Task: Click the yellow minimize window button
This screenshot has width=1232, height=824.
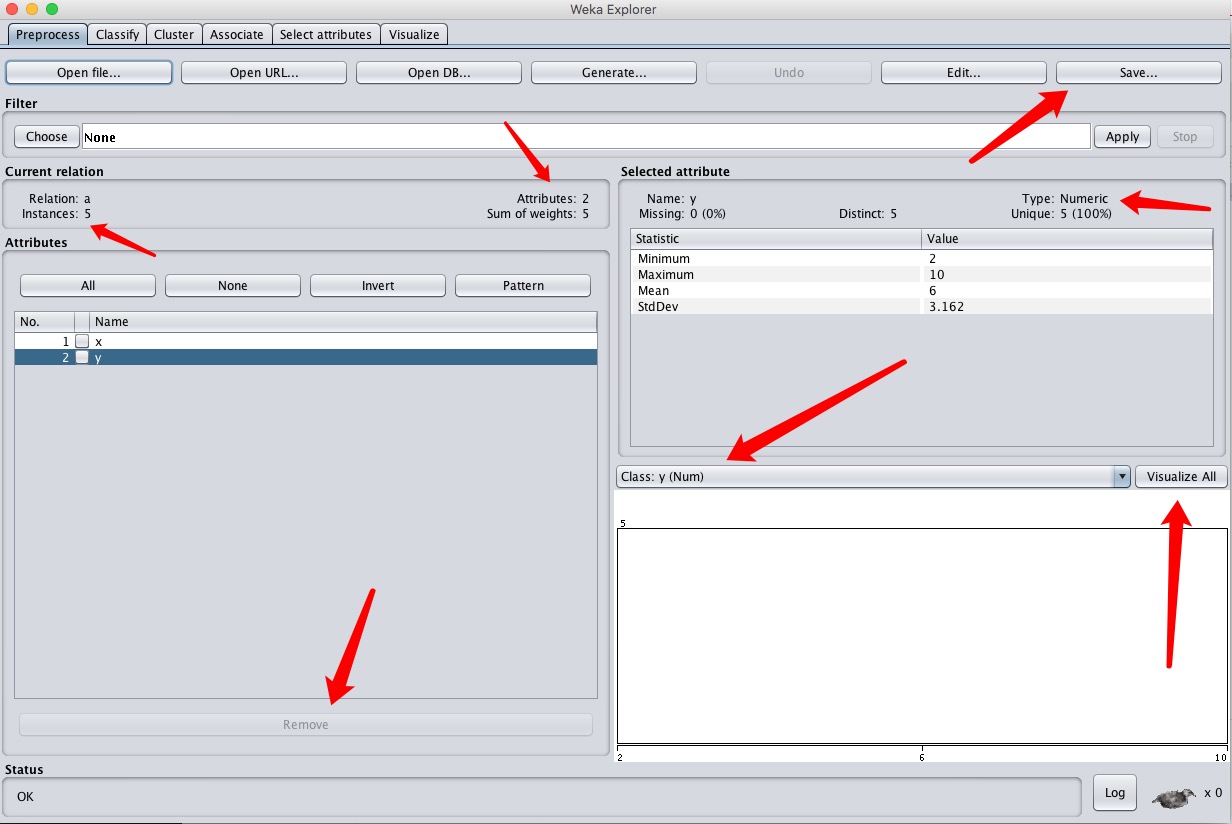Action: (x=32, y=9)
